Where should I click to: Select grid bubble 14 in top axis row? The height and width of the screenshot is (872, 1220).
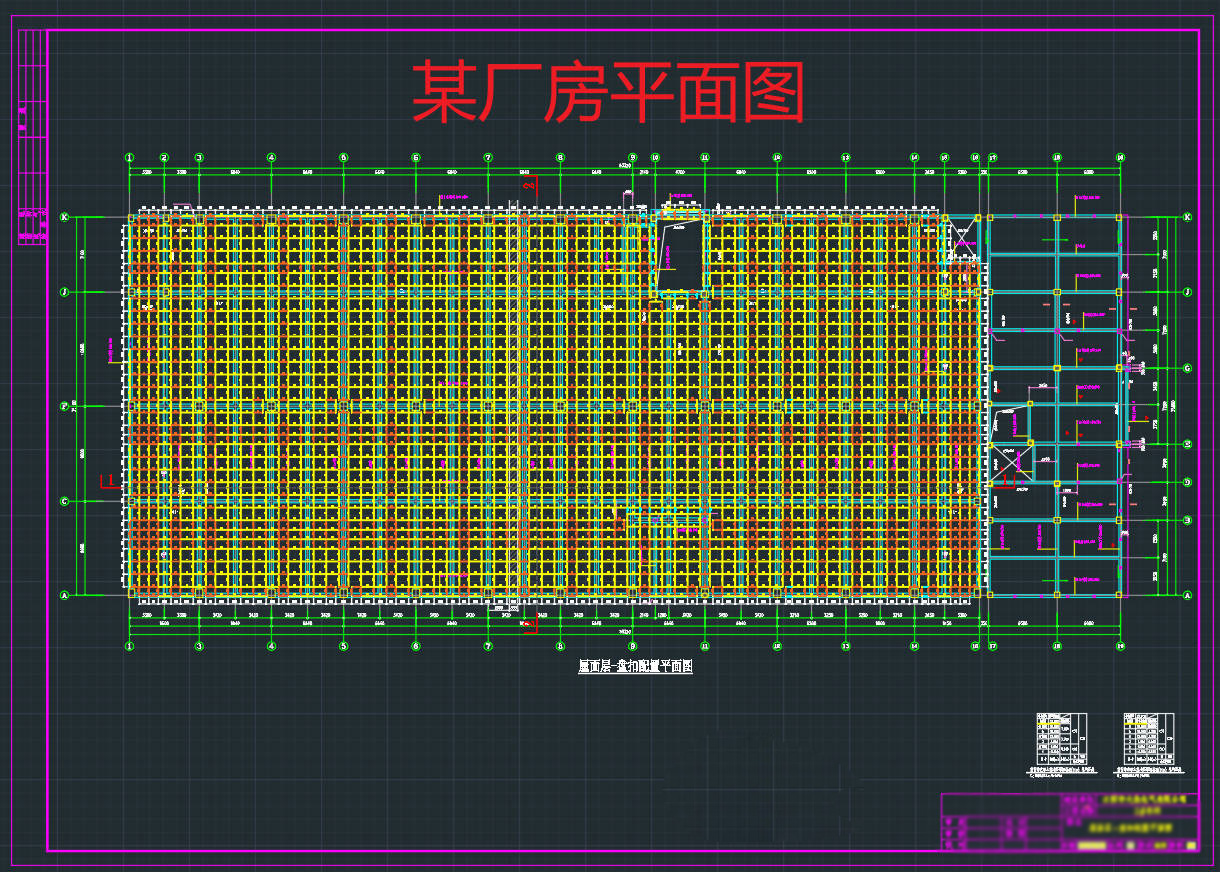(x=914, y=157)
